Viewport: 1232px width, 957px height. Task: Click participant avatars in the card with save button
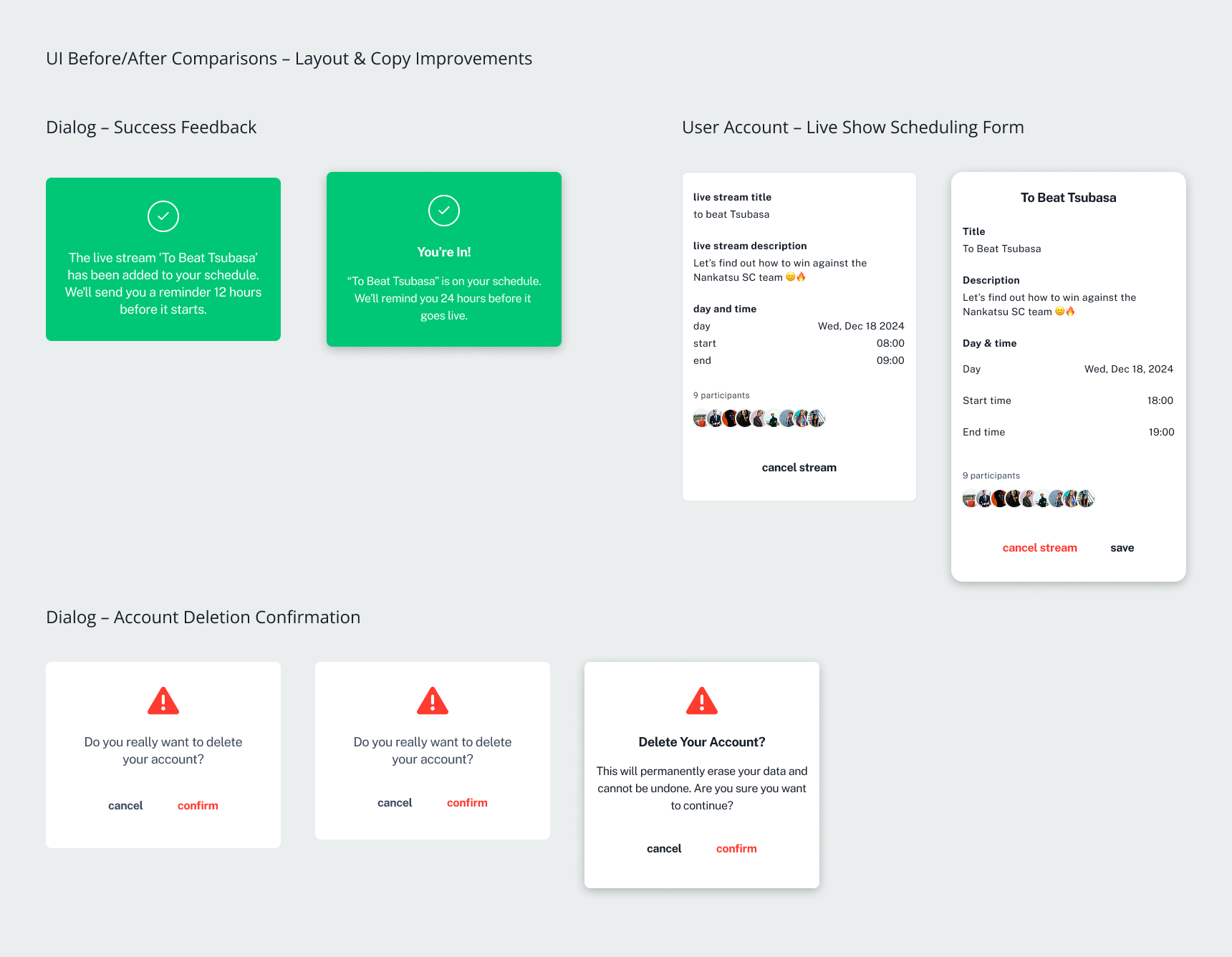tap(1028, 499)
